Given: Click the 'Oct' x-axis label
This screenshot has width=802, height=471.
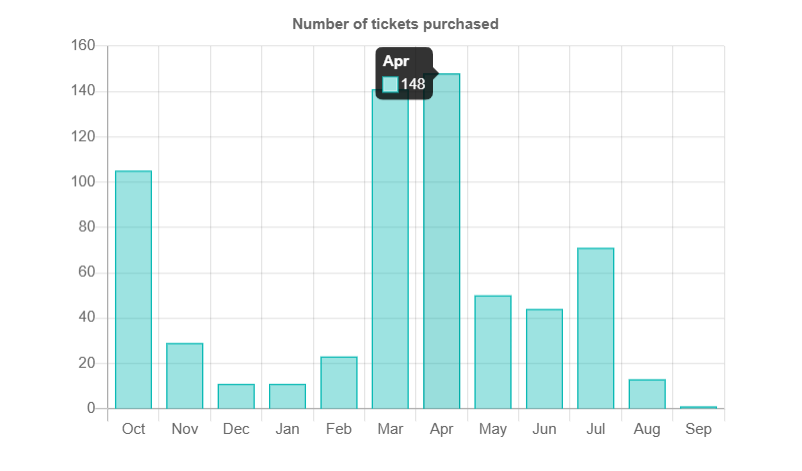Looking at the screenshot, I should (133, 430).
